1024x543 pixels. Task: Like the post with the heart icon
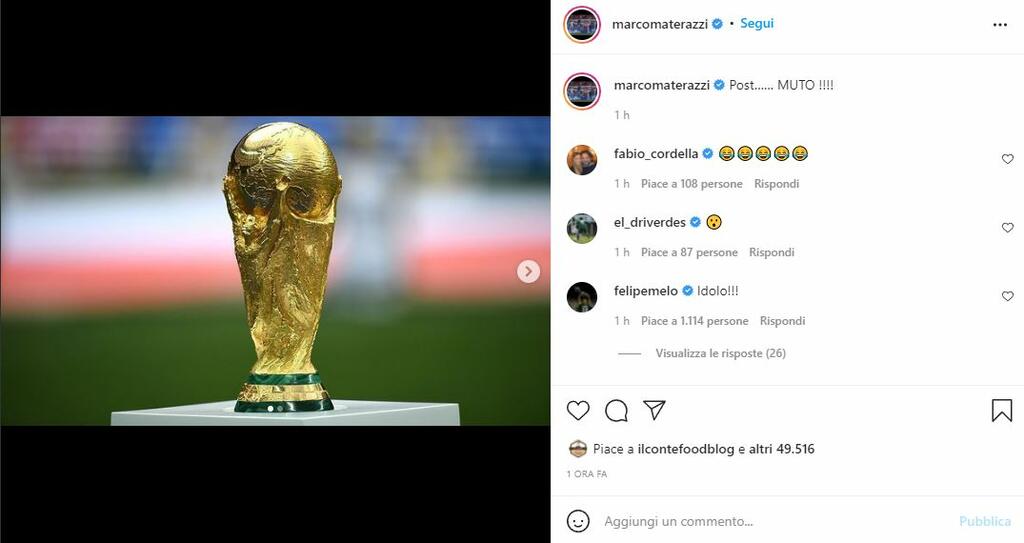(x=578, y=410)
